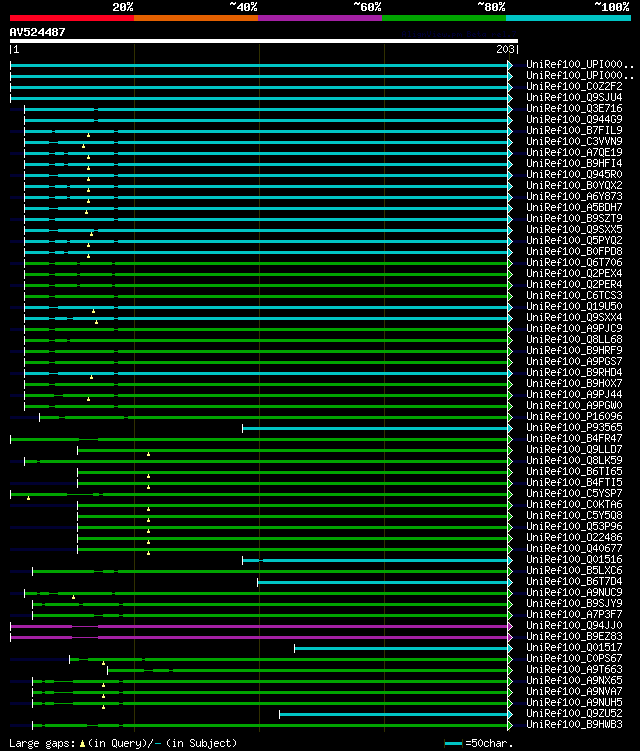Click the UniRef100_B9EZ83 hit name
This screenshot has width=640, height=751.
[x=574, y=637]
